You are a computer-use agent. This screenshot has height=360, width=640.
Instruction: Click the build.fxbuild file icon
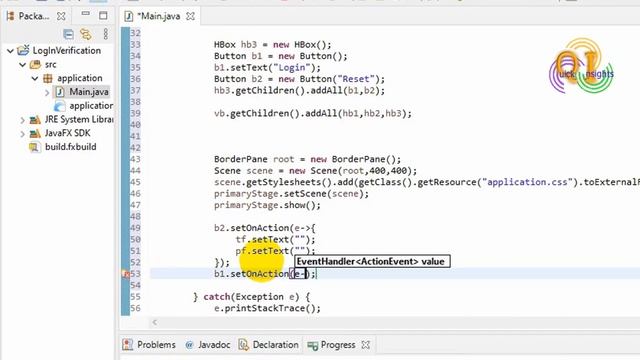coord(34,147)
